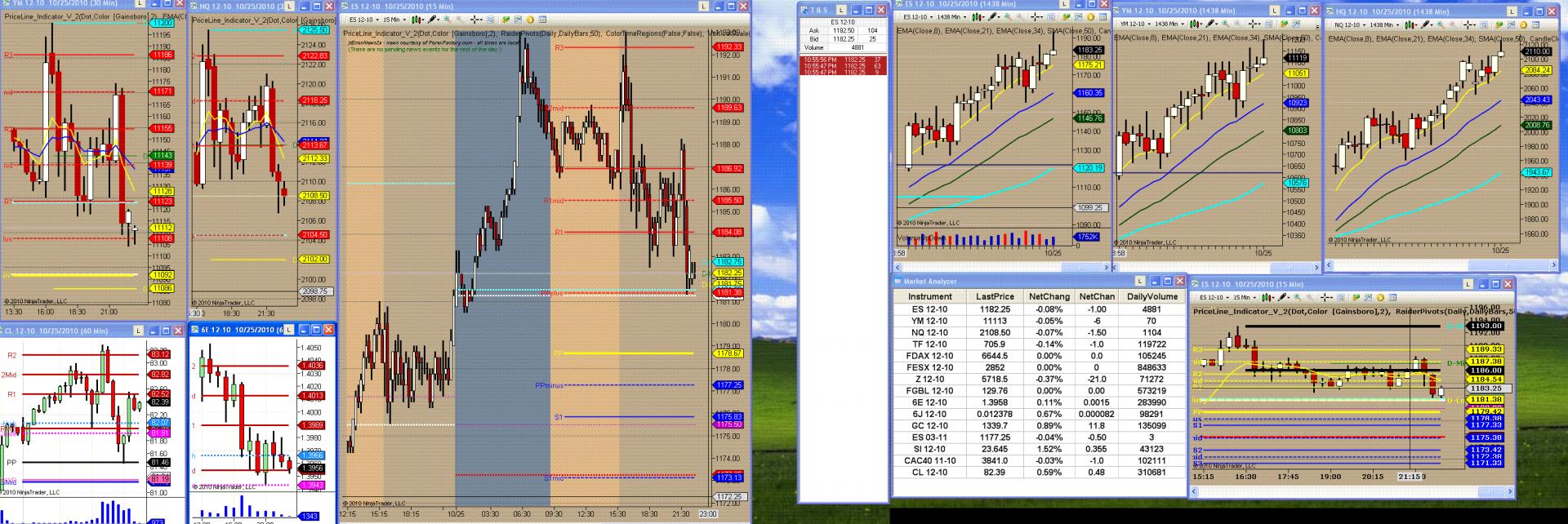Image resolution: width=1568 pixels, height=524 pixels.
Task: Open strategies icon in large ES 15 Min chart
Action: (518, 20)
